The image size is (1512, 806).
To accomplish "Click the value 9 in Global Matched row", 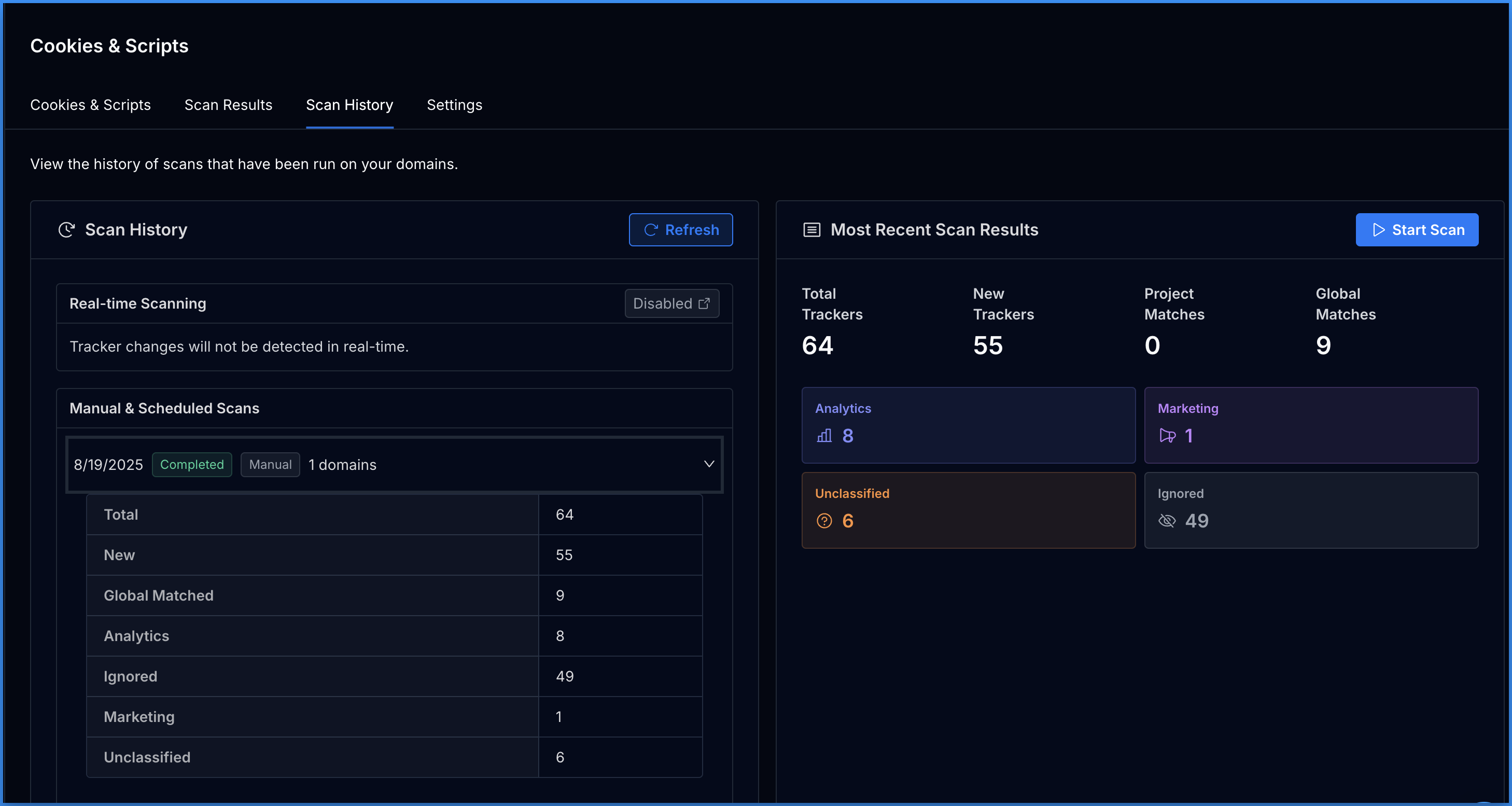I will (560, 595).
